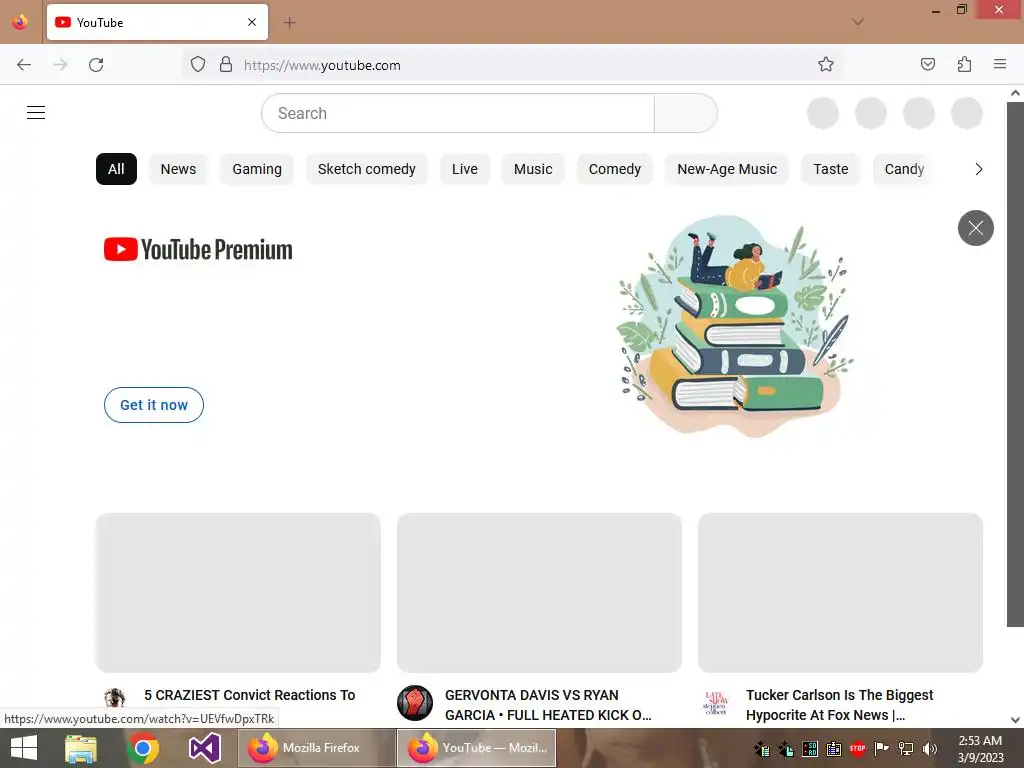Open a new tab with plus button

[x=289, y=23]
